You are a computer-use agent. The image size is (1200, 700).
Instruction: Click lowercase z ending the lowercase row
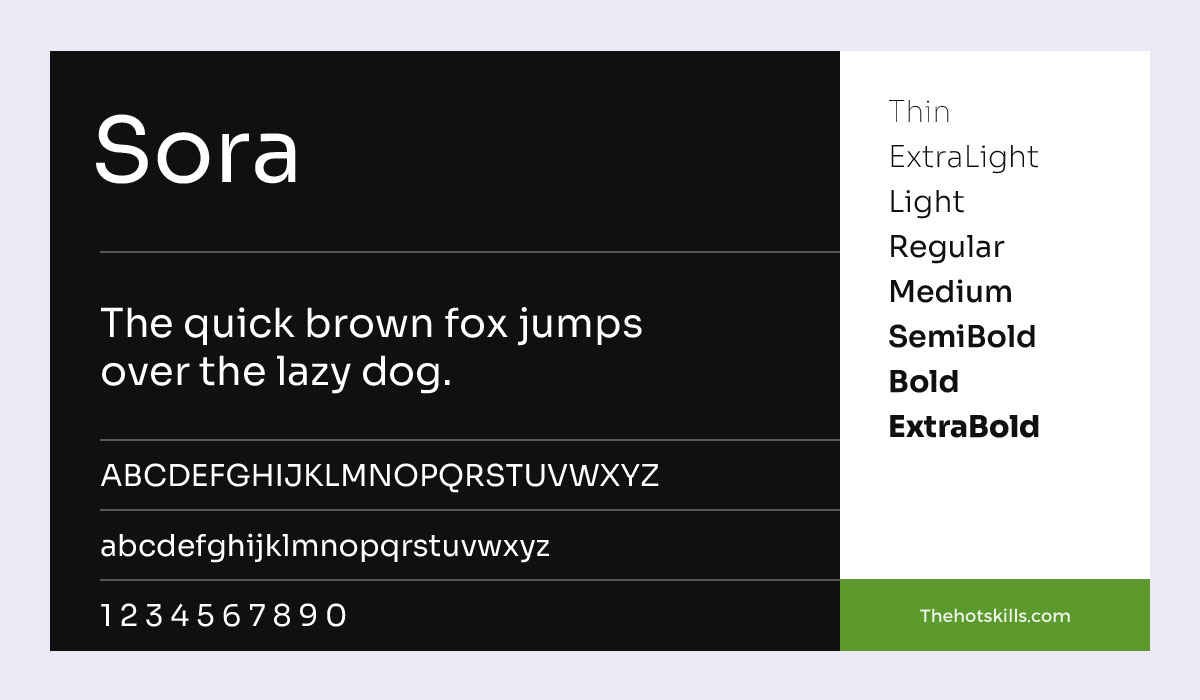pos(541,547)
